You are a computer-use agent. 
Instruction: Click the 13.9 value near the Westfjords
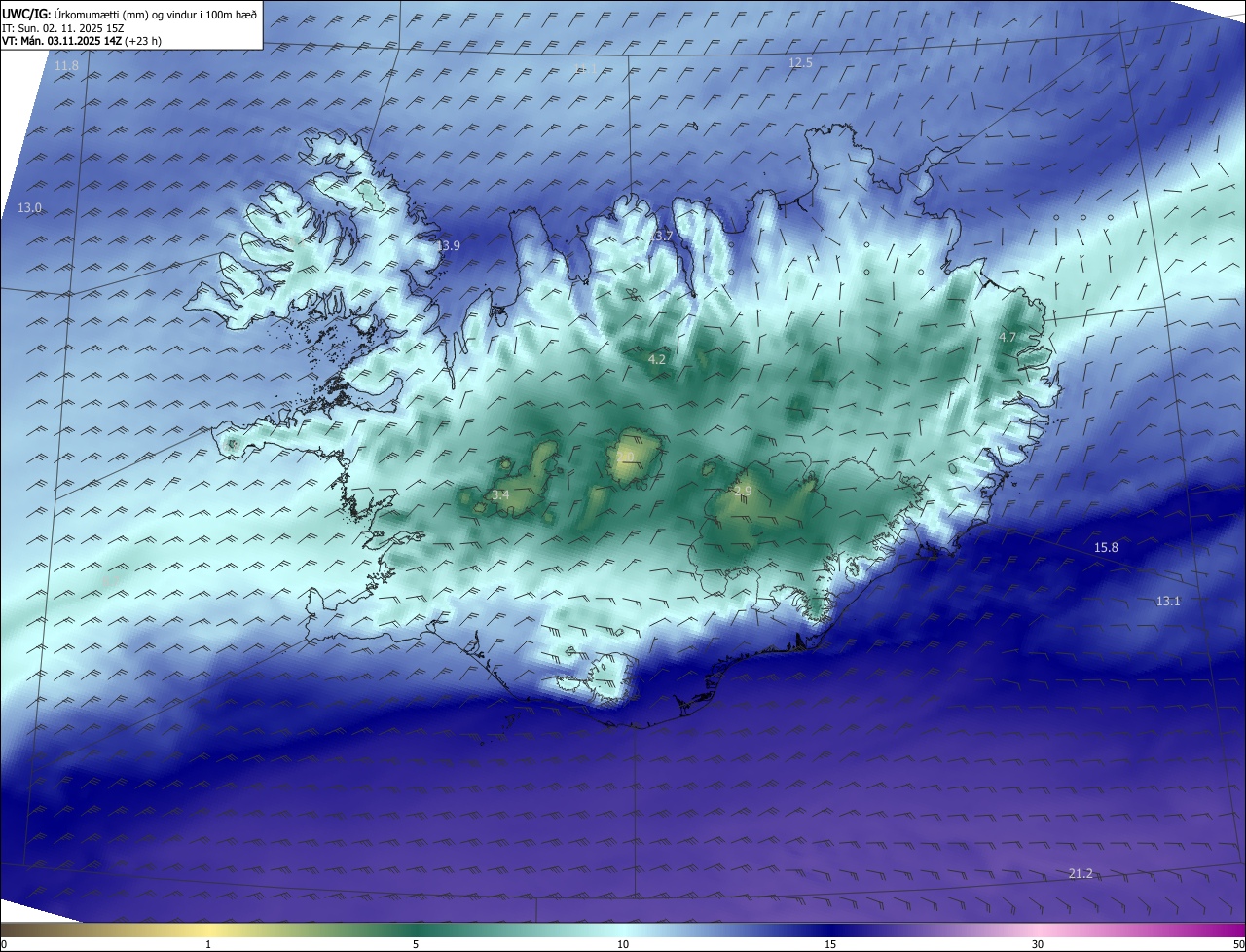[448, 246]
